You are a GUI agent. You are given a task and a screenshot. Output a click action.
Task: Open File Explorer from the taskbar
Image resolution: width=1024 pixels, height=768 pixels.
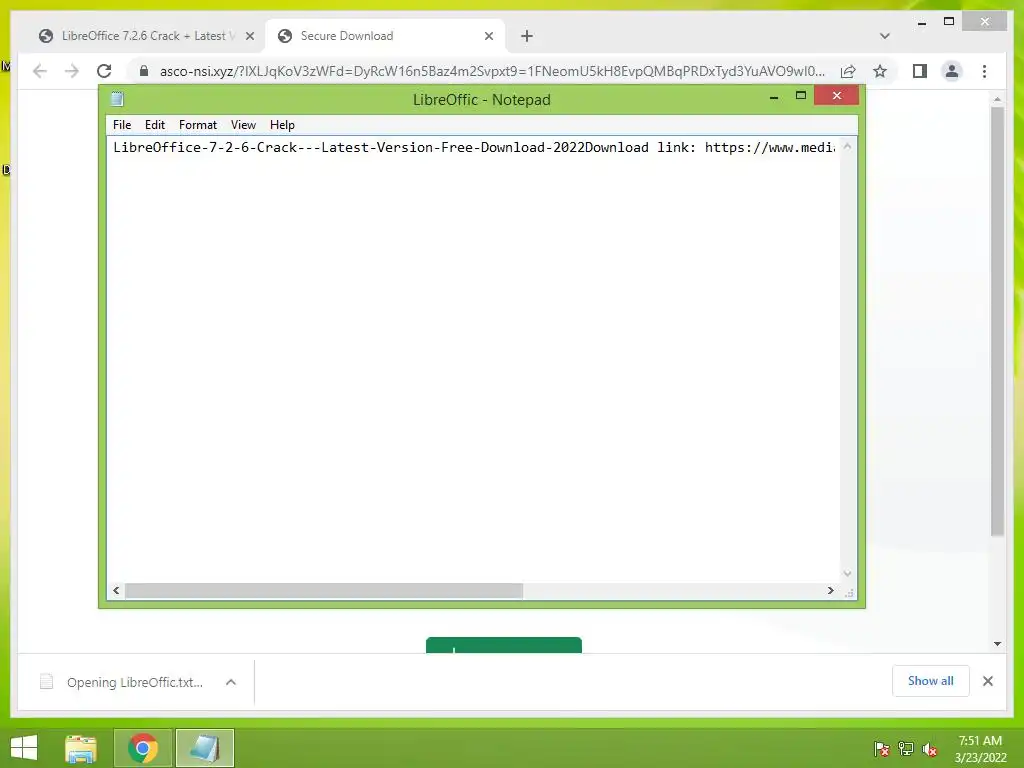coord(81,748)
